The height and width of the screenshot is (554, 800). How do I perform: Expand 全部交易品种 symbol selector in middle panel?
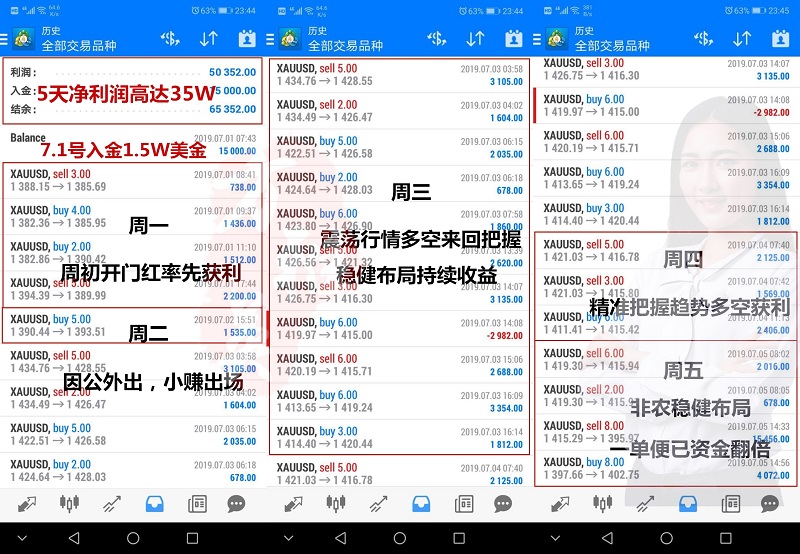tap(345, 46)
